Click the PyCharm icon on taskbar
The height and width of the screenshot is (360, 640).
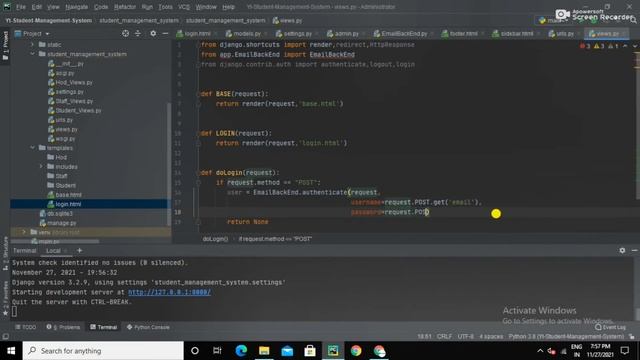[x=333, y=351]
